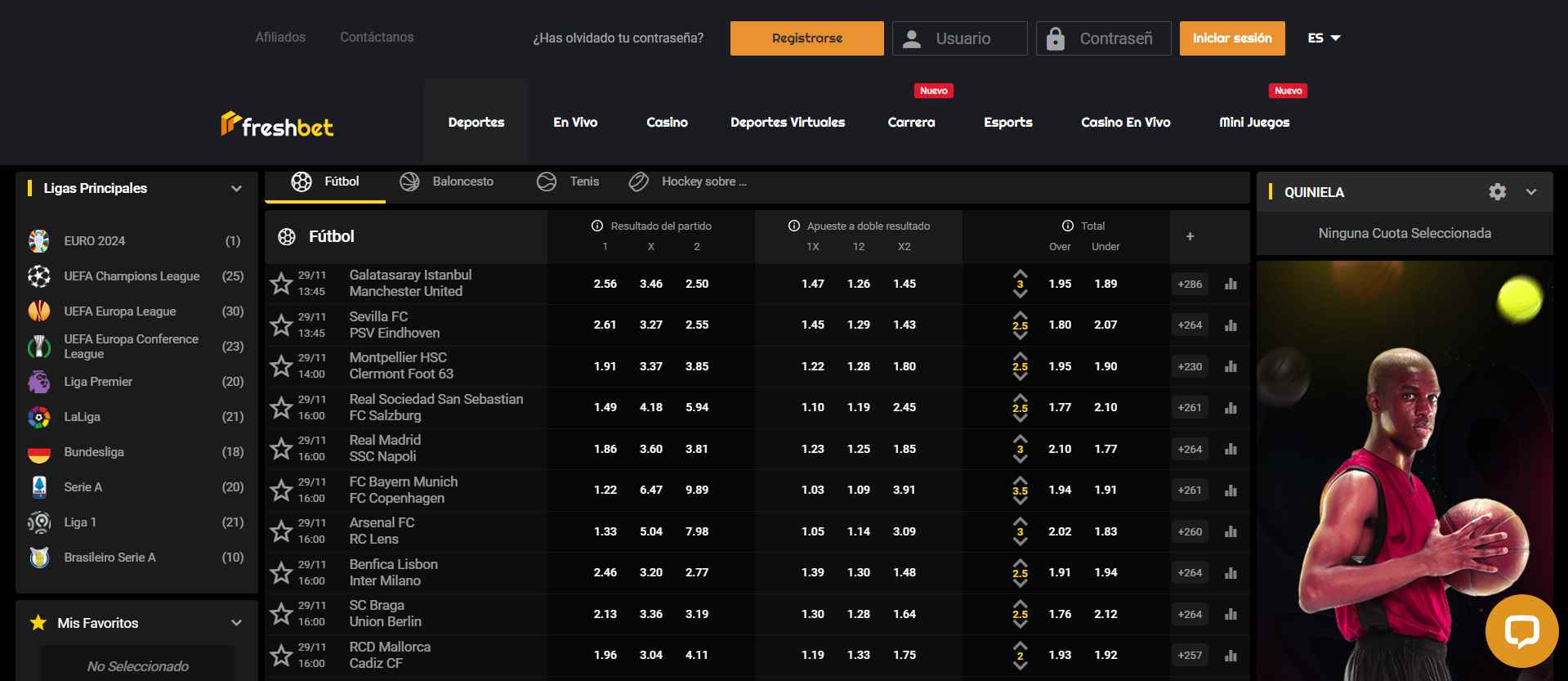Favorite the FC Bayern Munich match star

281,490
